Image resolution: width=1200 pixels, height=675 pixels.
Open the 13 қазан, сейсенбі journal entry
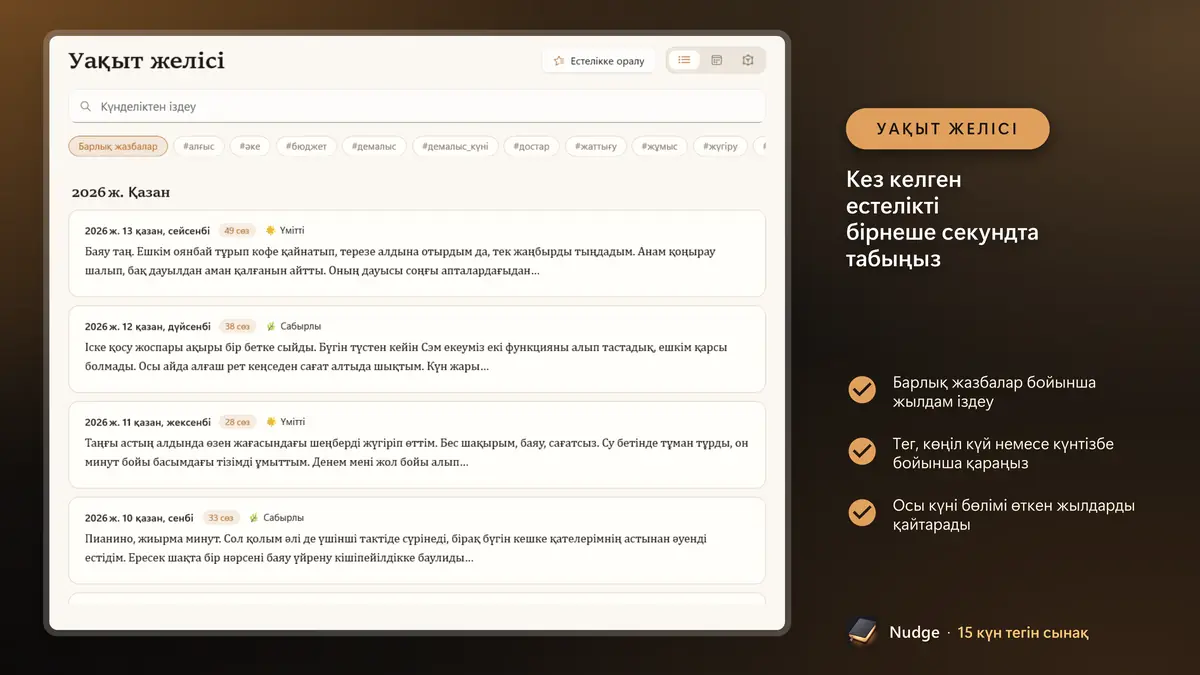[x=417, y=253]
